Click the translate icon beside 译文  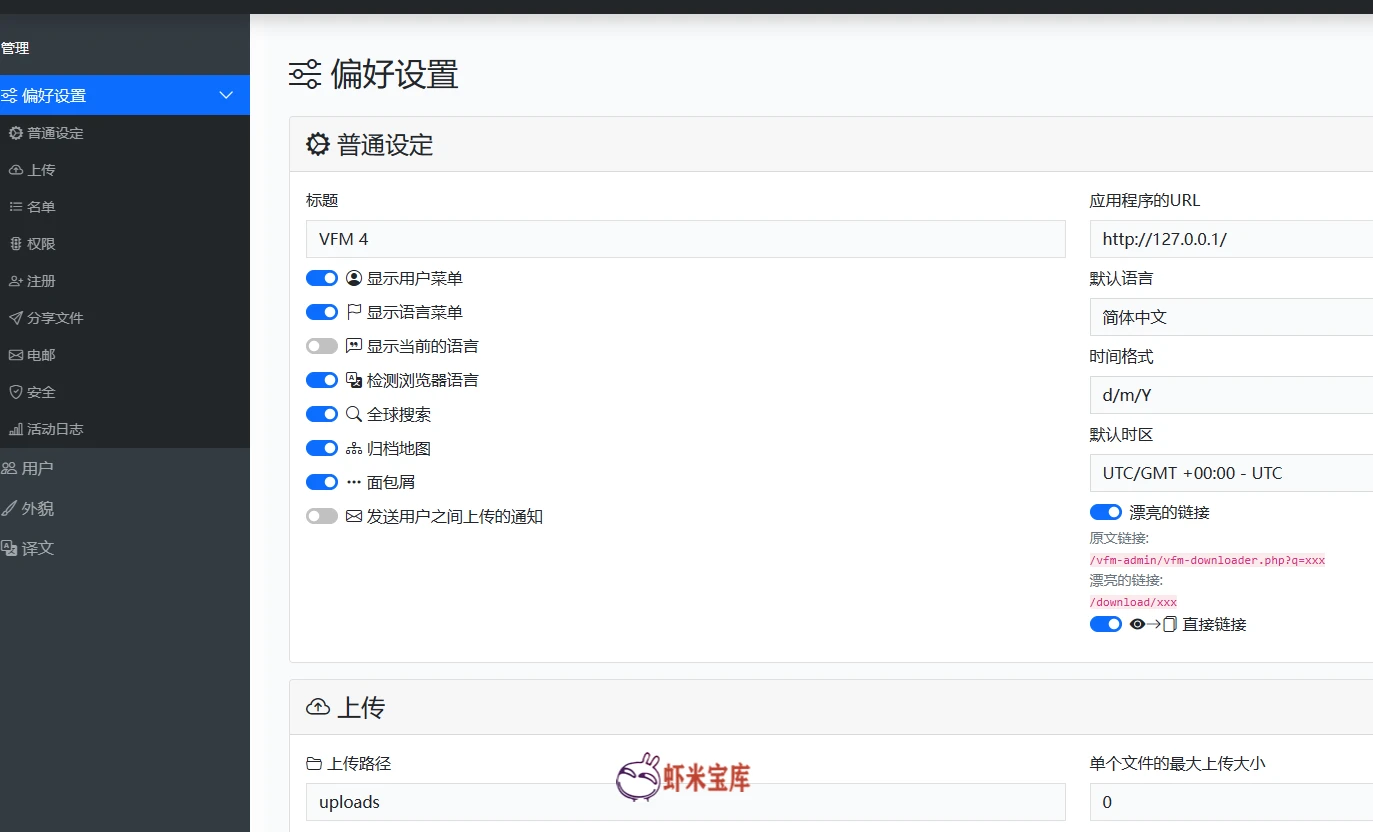[x=9, y=548]
